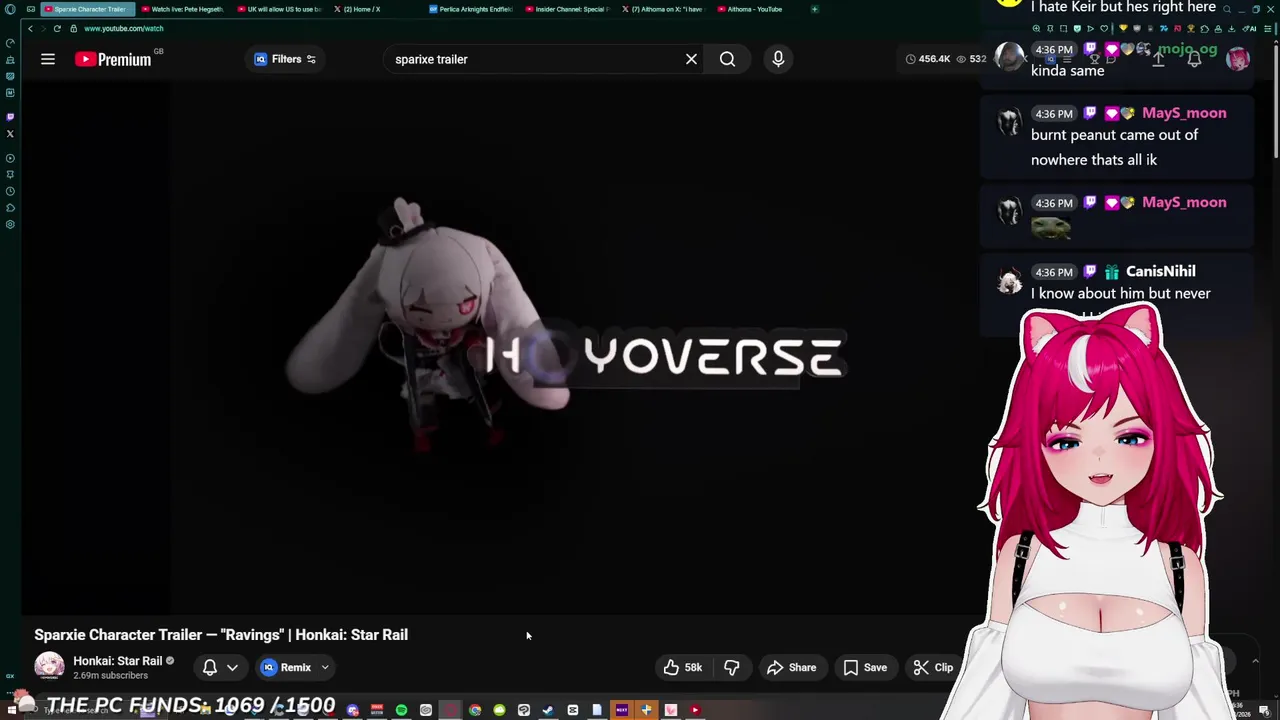Create a Clip of this video
This screenshot has height=720, width=1280.
tap(933, 667)
